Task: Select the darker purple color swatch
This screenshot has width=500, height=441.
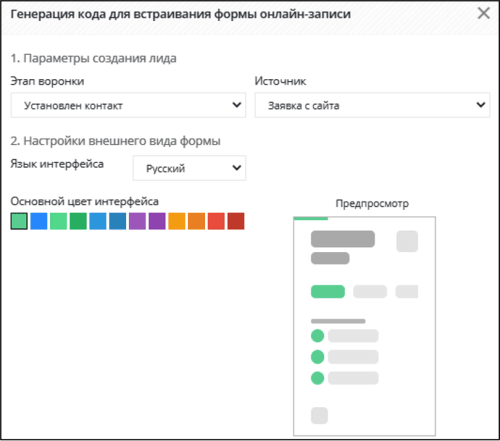Action: pos(157,221)
